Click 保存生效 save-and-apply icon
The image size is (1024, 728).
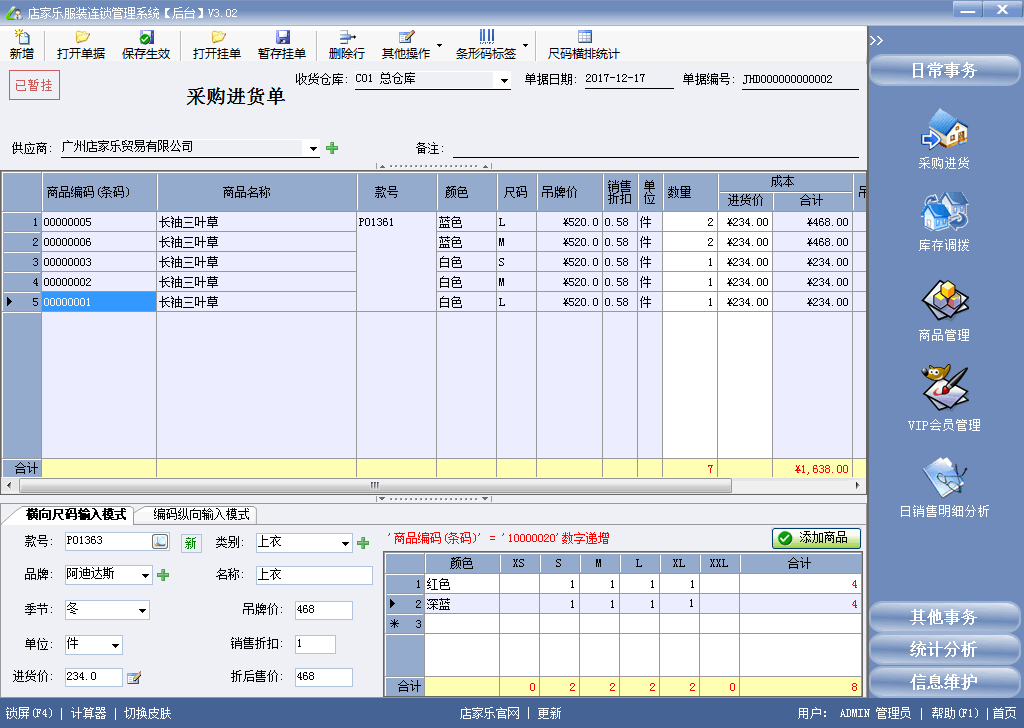tap(146, 44)
